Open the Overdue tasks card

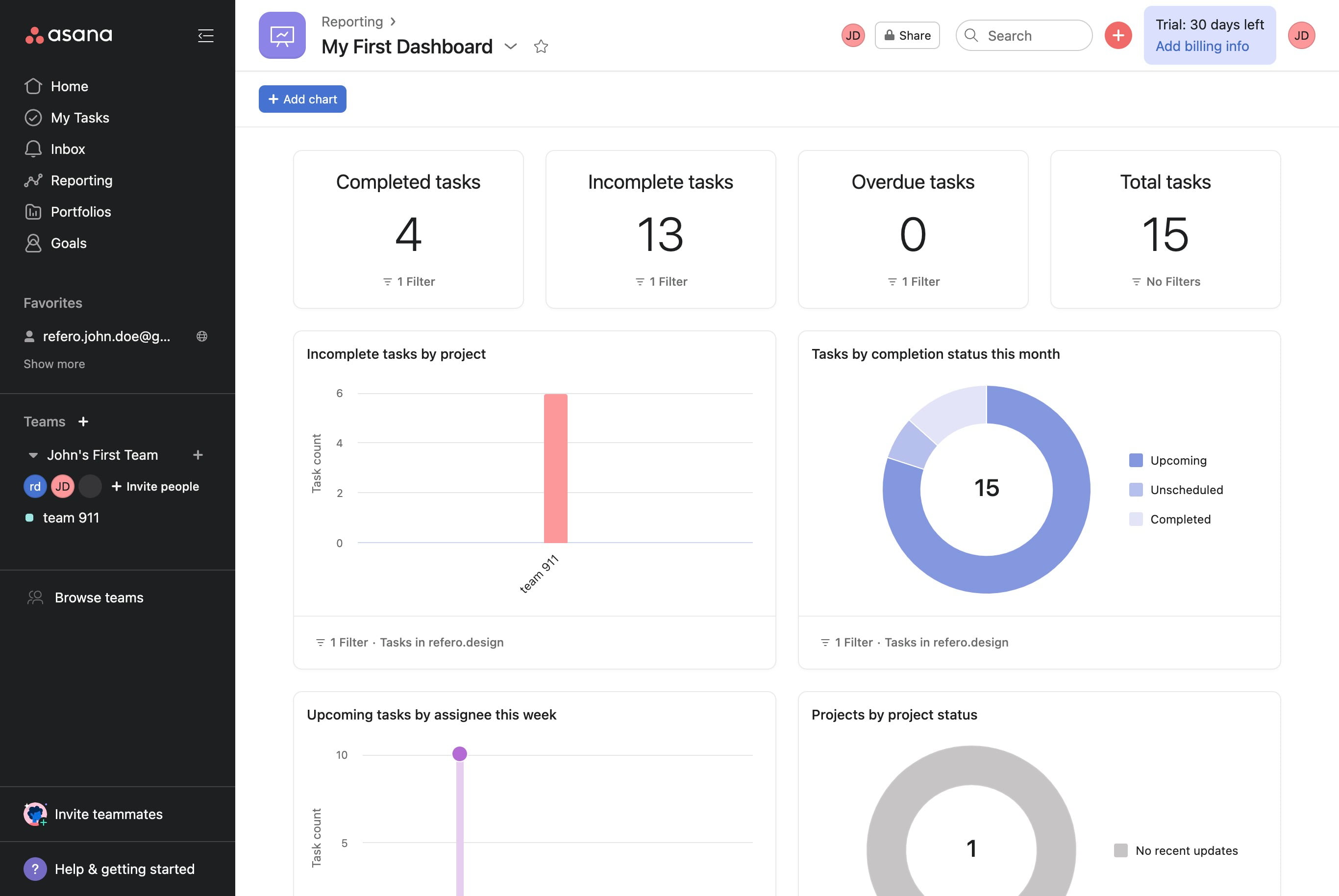pos(914,229)
